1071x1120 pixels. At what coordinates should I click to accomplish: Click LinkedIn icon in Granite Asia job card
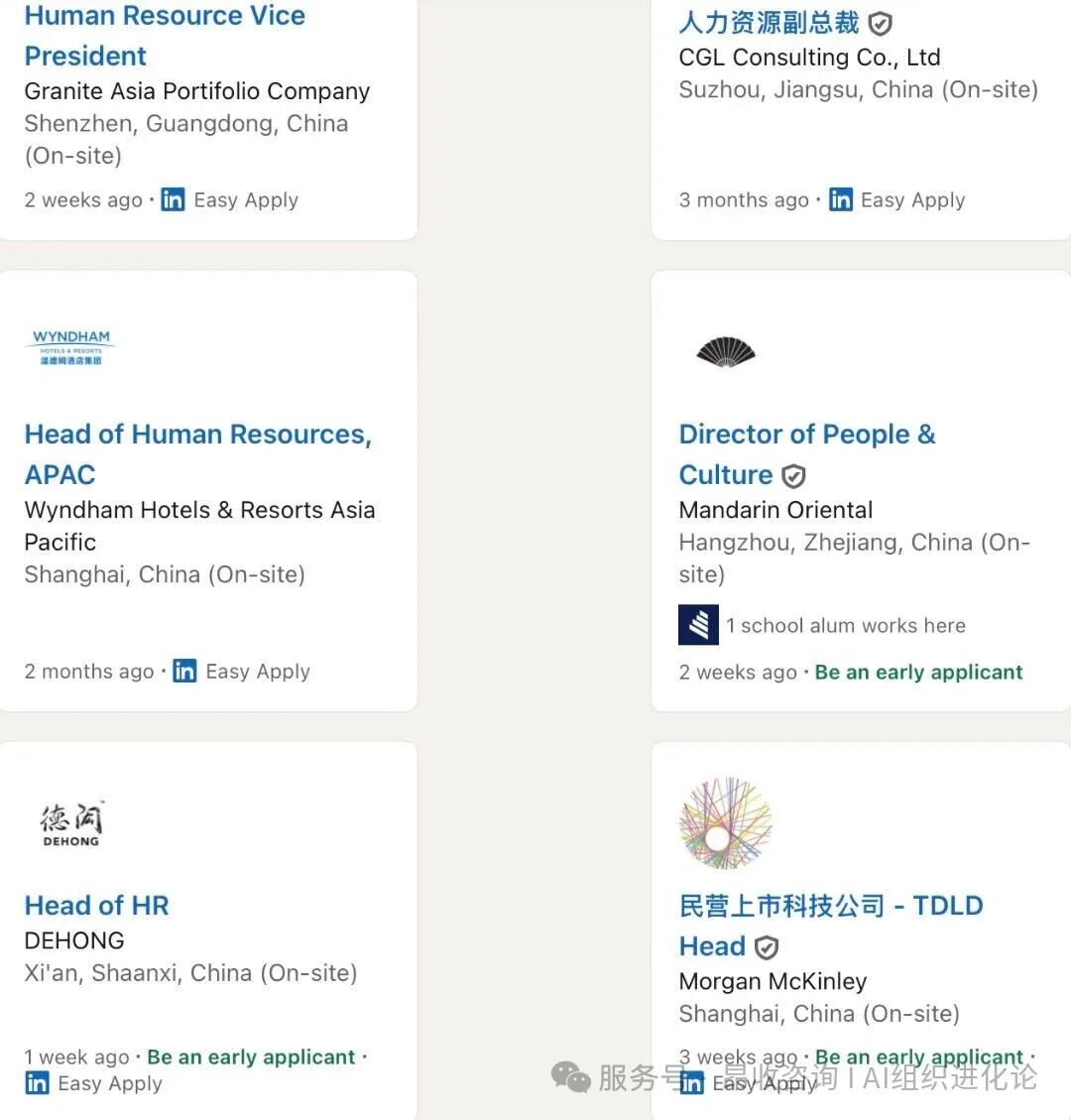pyautogui.click(x=173, y=200)
